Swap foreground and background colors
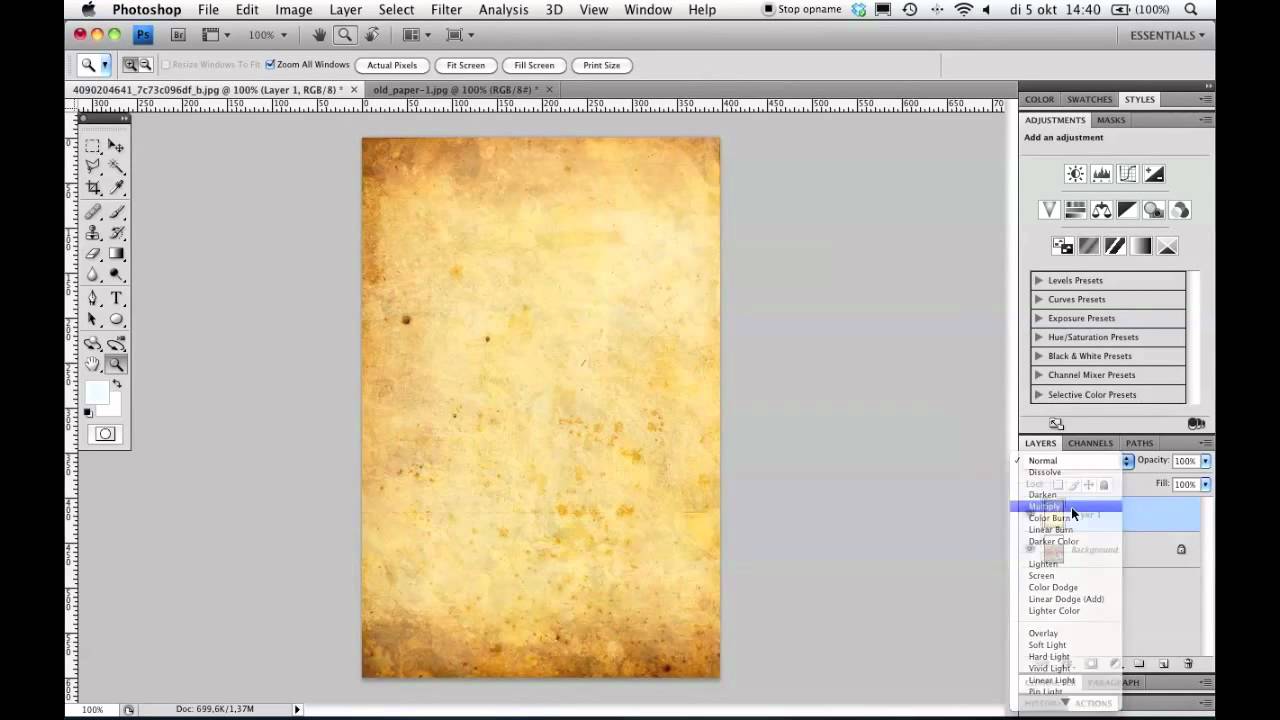The width and height of the screenshot is (1280, 720). pyautogui.click(x=117, y=384)
